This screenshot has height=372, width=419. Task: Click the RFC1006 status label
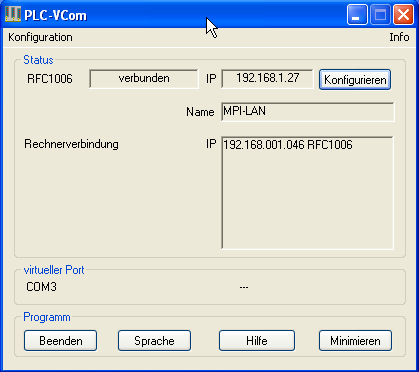50,79
